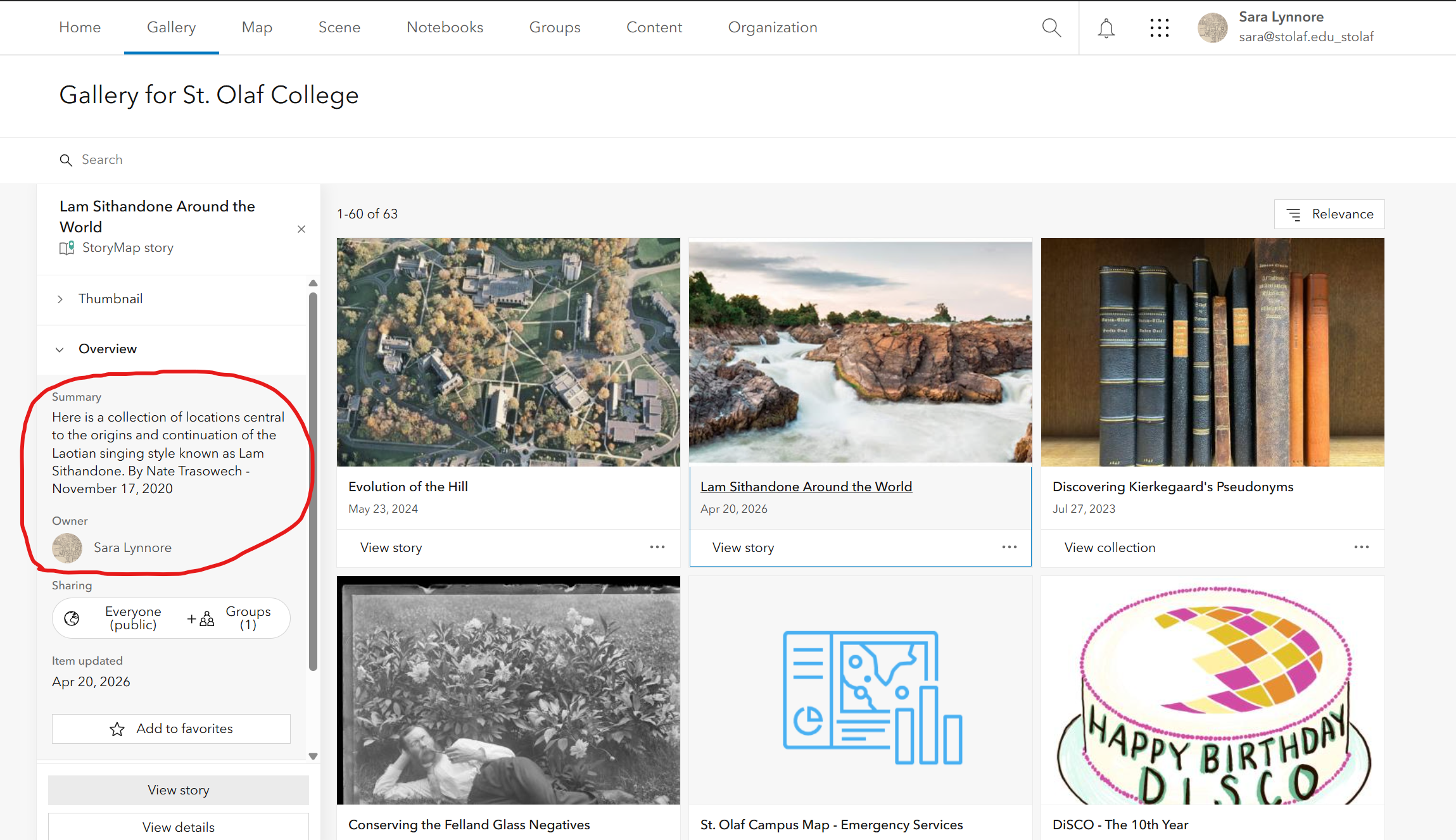Collapse the Overview section
Image resolution: width=1456 pixels, height=840 pixels.
[x=172, y=349]
